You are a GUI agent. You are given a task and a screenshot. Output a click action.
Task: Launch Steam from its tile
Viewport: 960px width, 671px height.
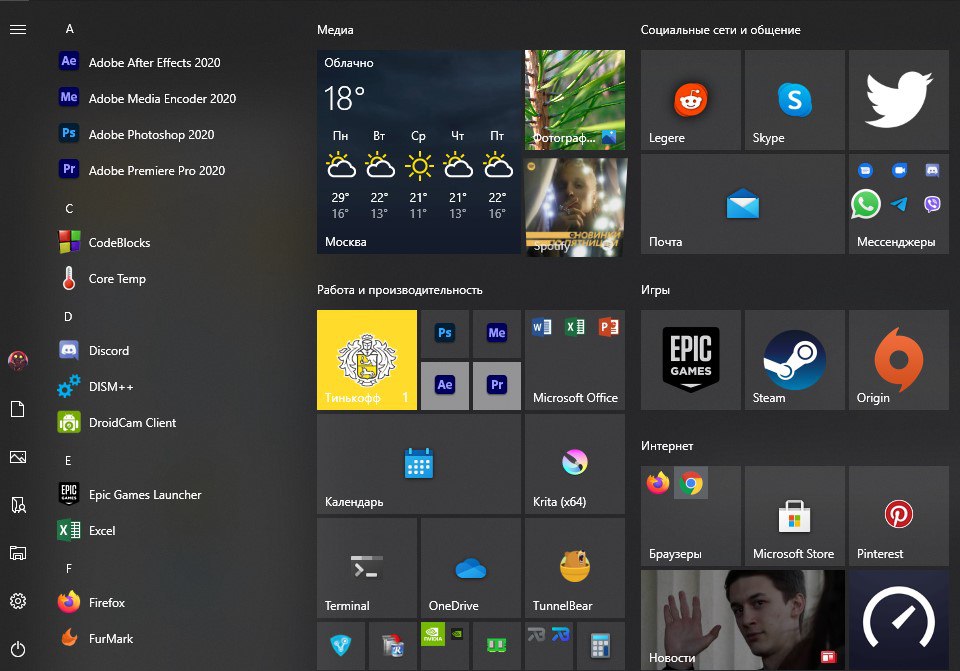795,360
